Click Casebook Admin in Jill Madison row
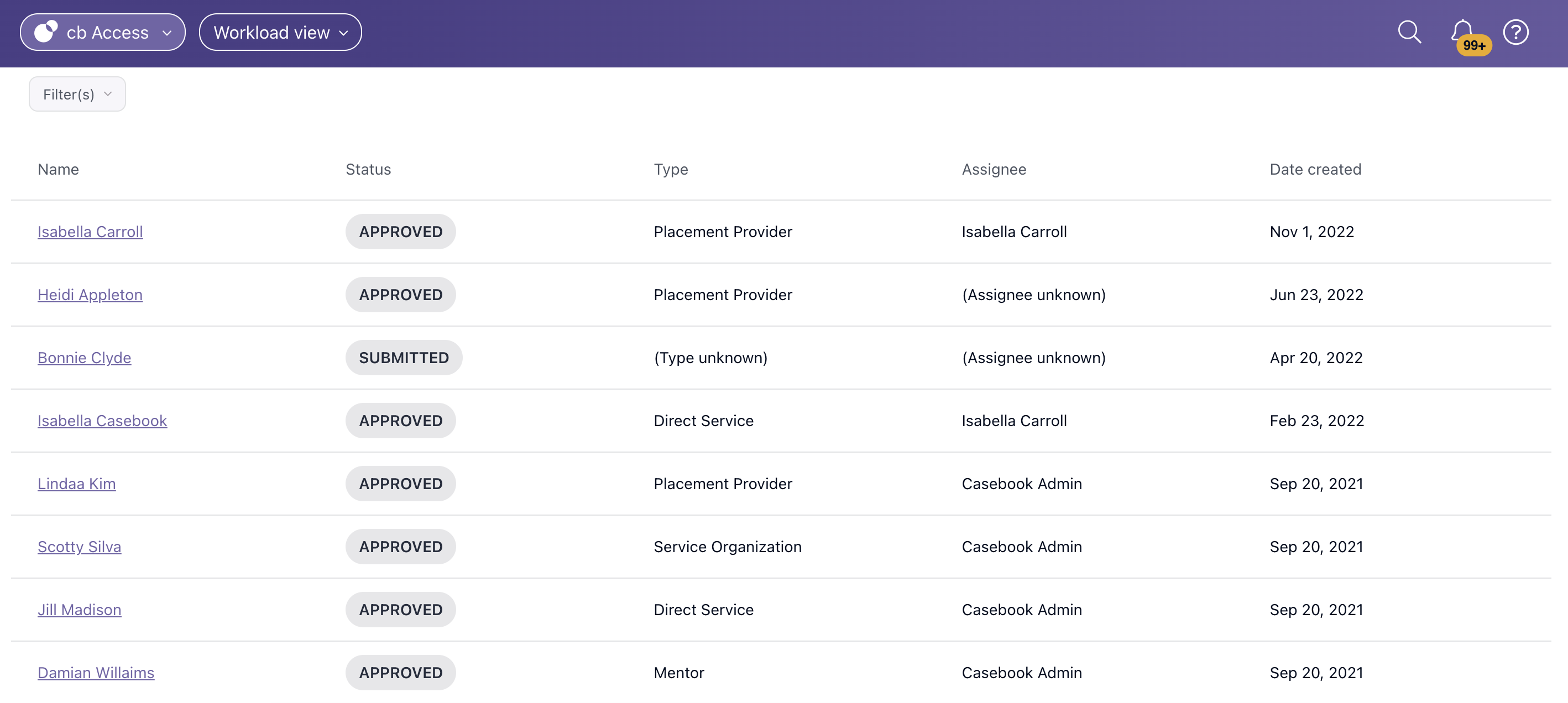The height and width of the screenshot is (703, 1568). coord(1022,610)
